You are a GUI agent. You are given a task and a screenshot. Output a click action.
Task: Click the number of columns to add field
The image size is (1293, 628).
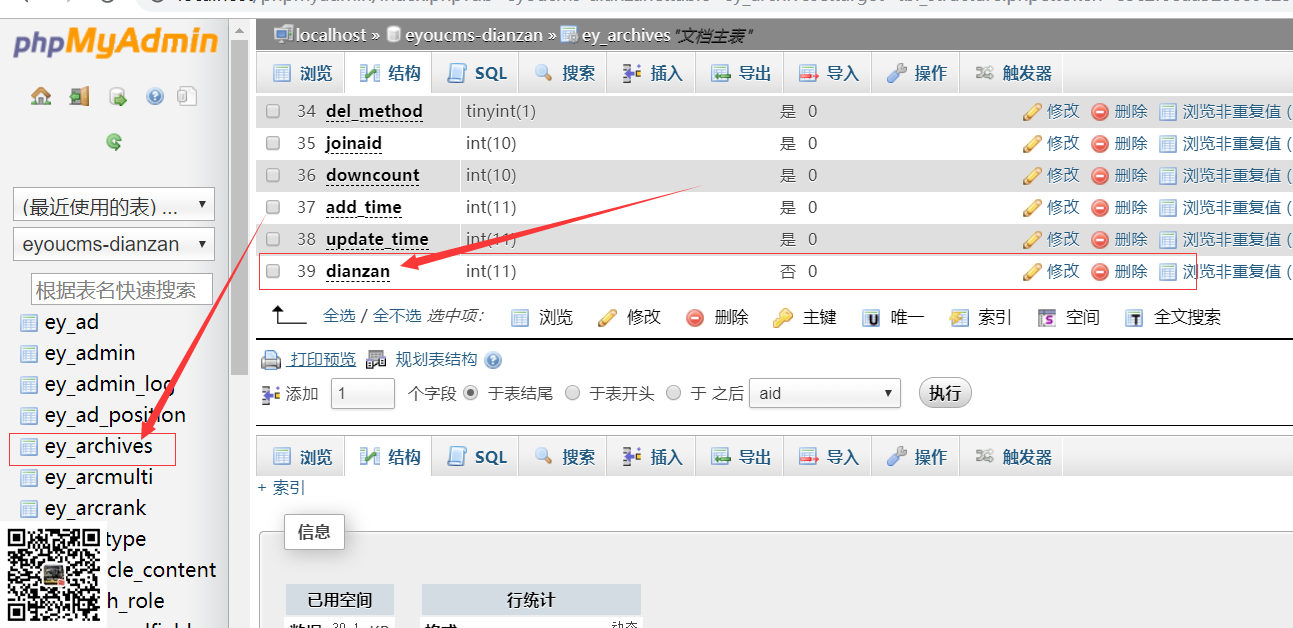tap(363, 394)
